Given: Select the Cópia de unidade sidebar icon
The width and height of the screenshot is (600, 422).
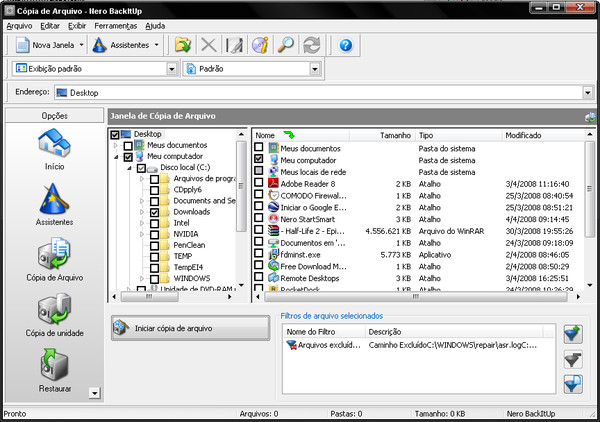Looking at the screenshot, I should tap(54, 309).
